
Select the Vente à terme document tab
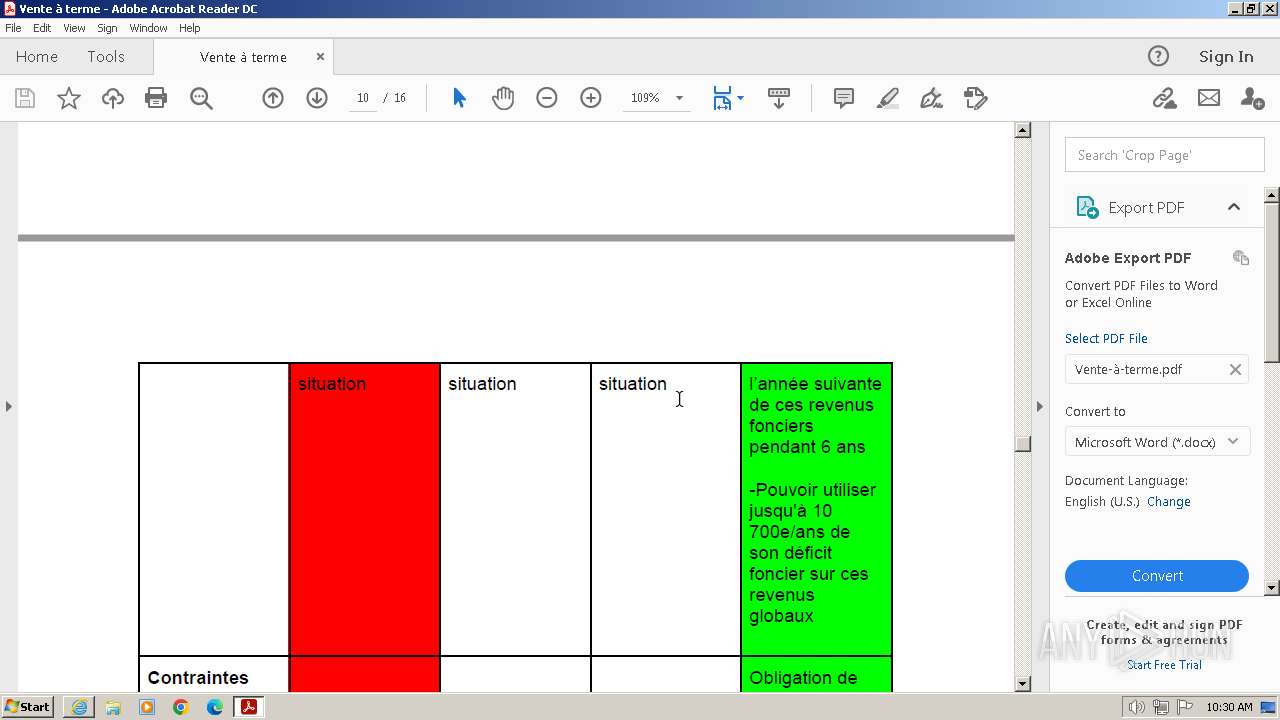[243, 57]
